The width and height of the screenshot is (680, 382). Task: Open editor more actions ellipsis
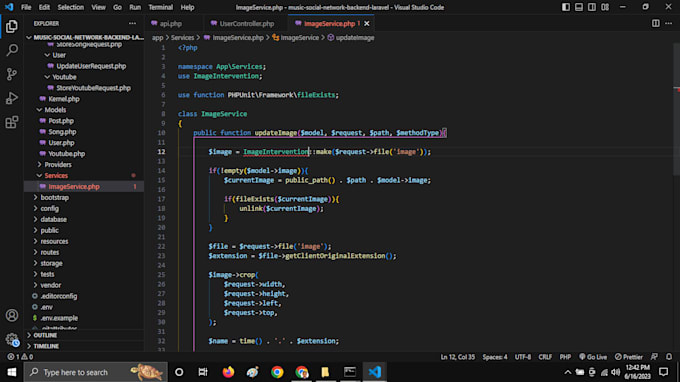[669, 23]
